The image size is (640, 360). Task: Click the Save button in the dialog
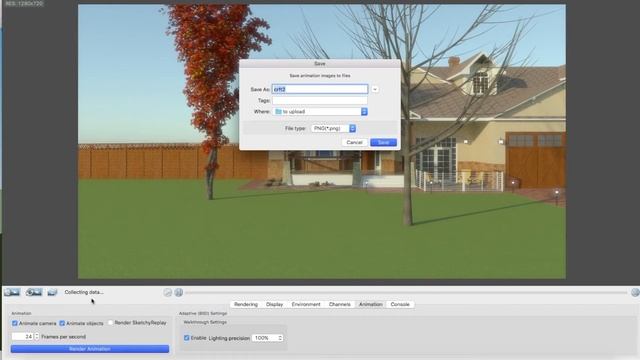[383, 142]
